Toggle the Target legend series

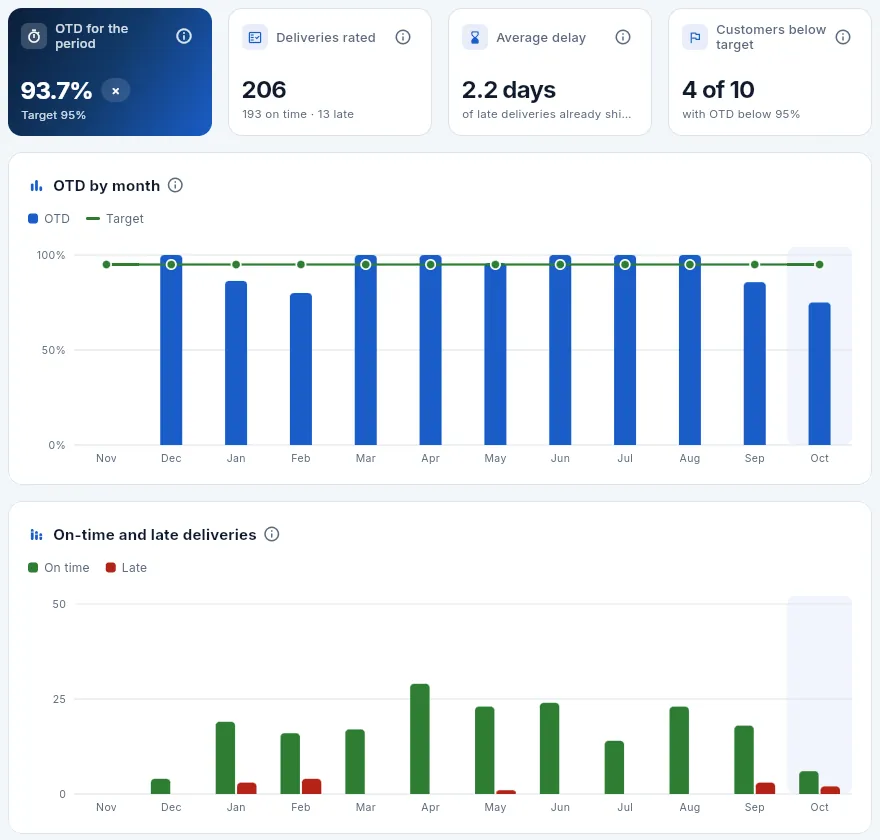[114, 219]
